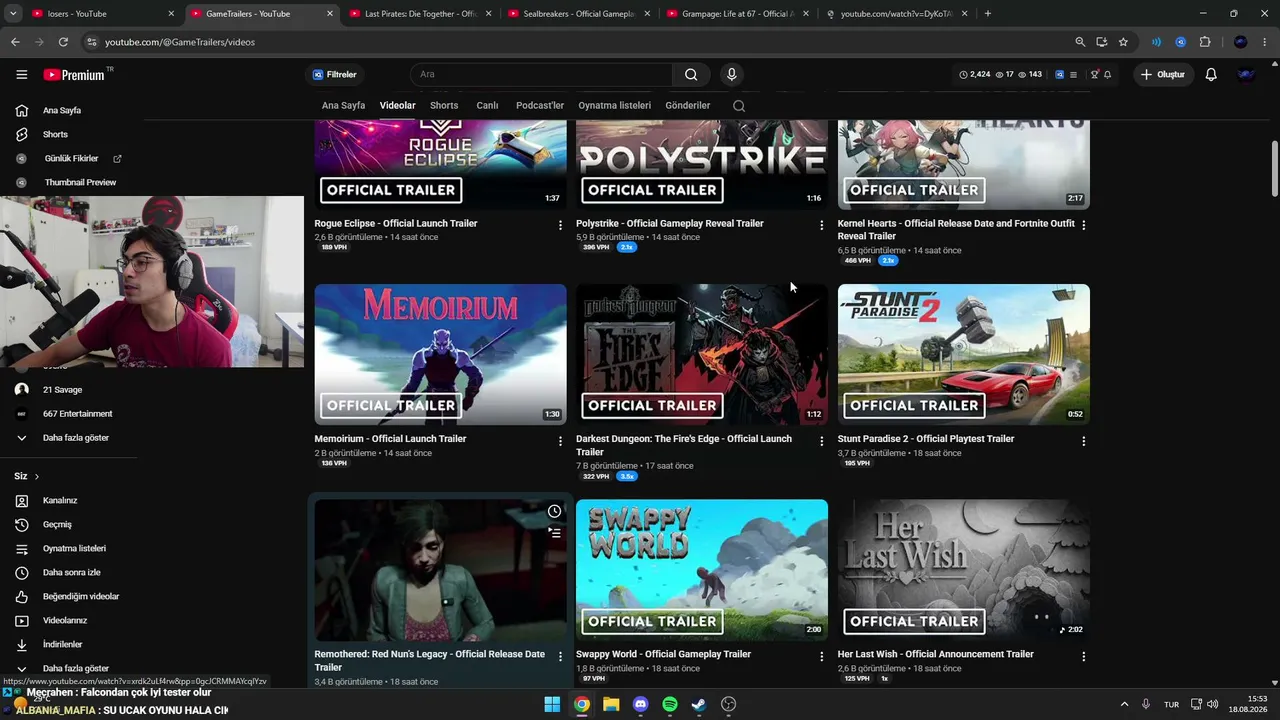Viewport: 1280px width, 720px height.
Task: Open options for Memoirium video
Action: (560, 441)
